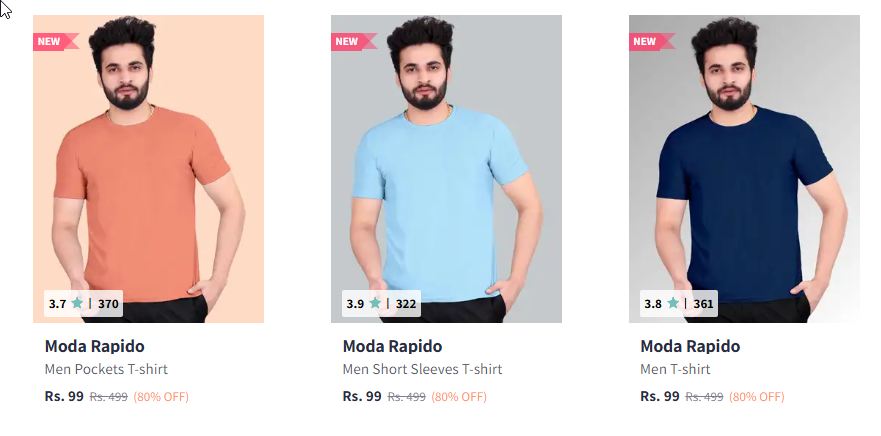Click the NEW badge on navy T-shirt
Viewport: 881px width, 436px height.
point(651,42)
